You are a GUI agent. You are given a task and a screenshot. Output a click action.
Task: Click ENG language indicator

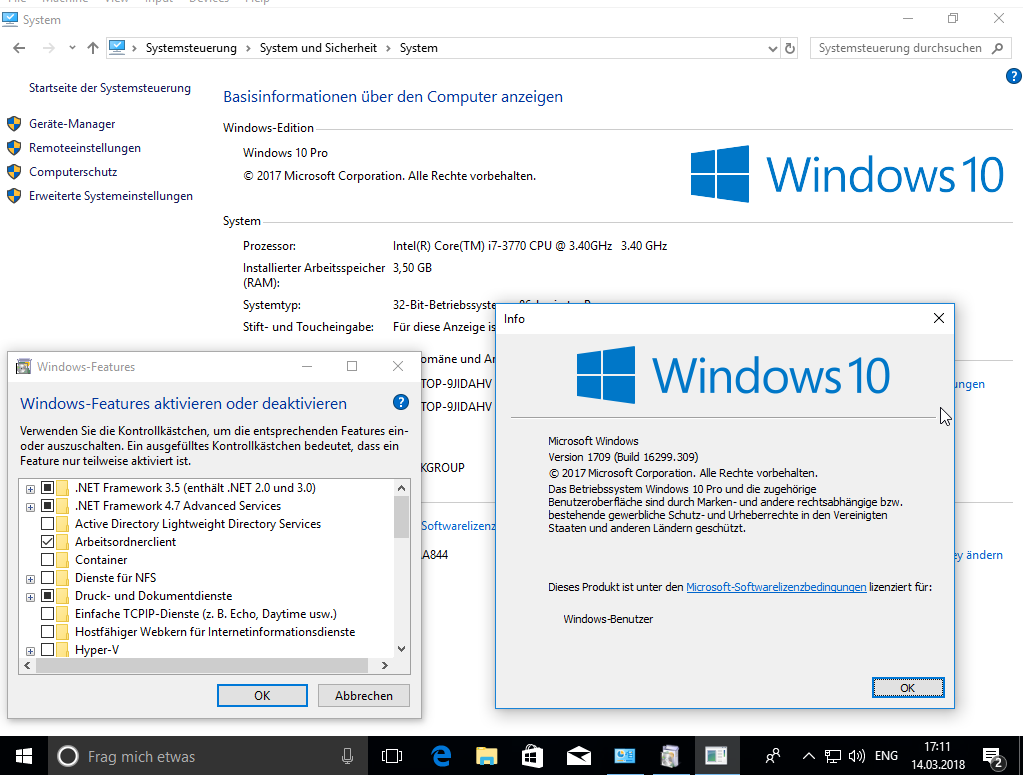(x=886, y=756)
